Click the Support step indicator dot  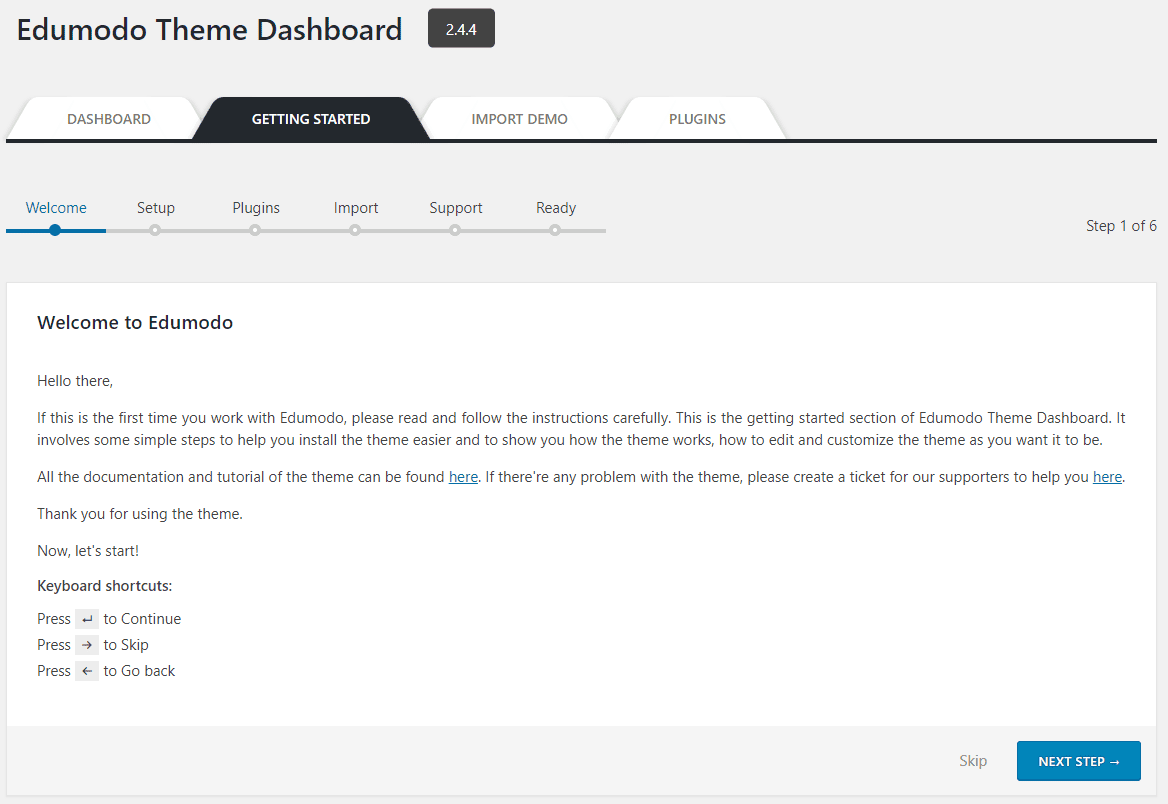455,230
